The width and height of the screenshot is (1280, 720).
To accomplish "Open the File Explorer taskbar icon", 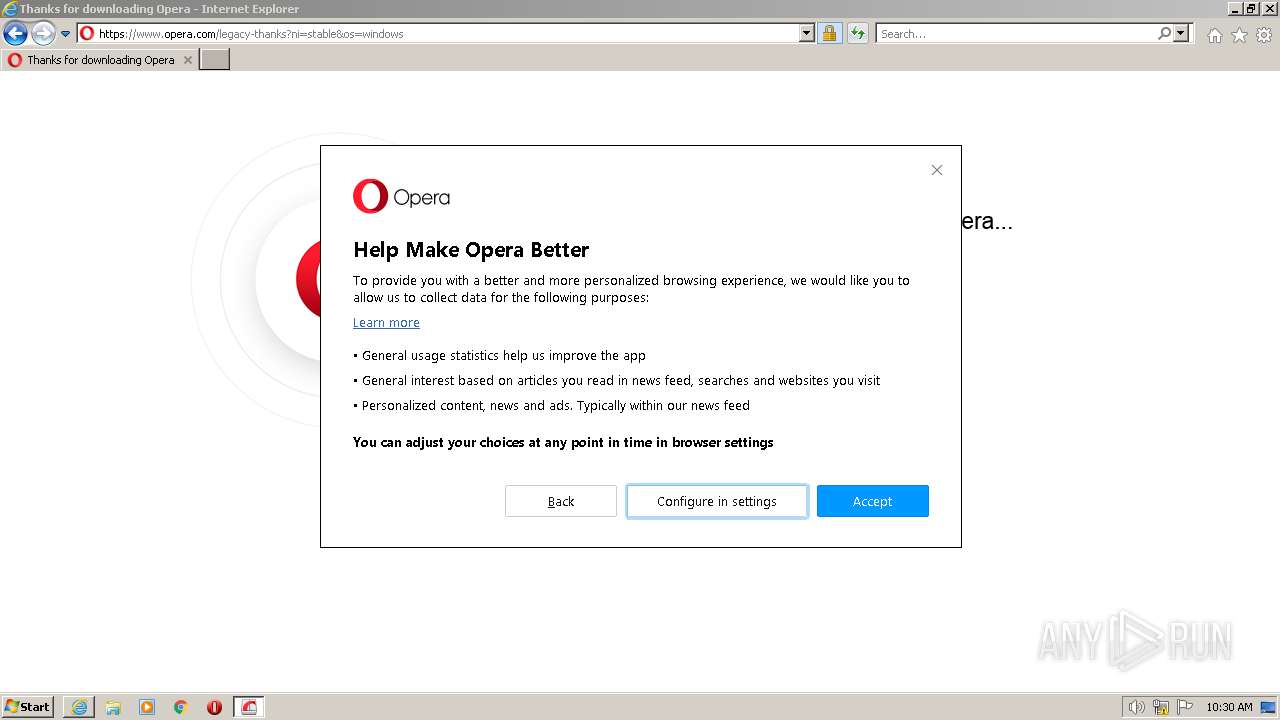I will 113,707.
